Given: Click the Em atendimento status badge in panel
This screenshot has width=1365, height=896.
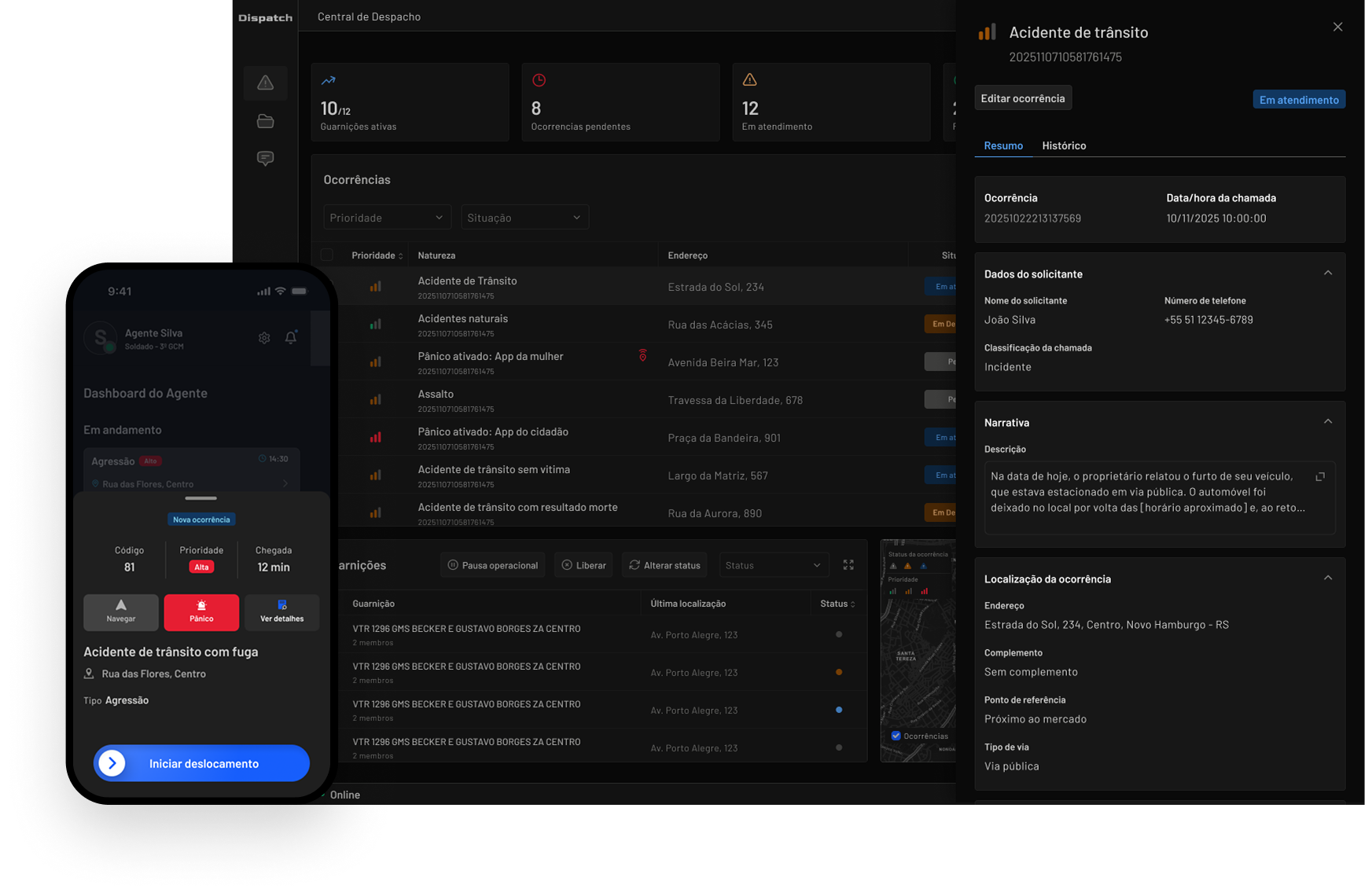Looking at the screenshot, I should pyautogui.click(x=1299, y=99).
